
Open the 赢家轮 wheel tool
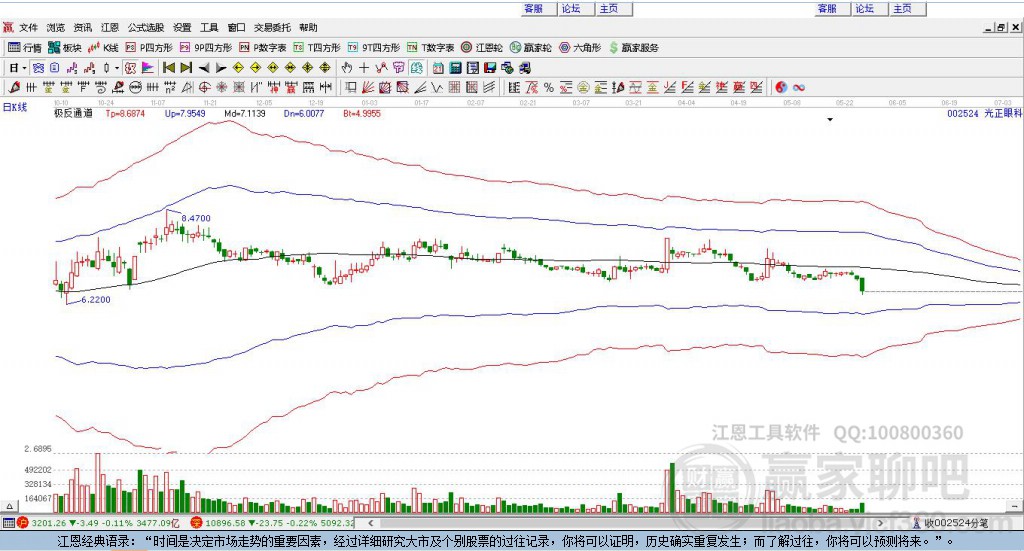click(x=531, y=48)
